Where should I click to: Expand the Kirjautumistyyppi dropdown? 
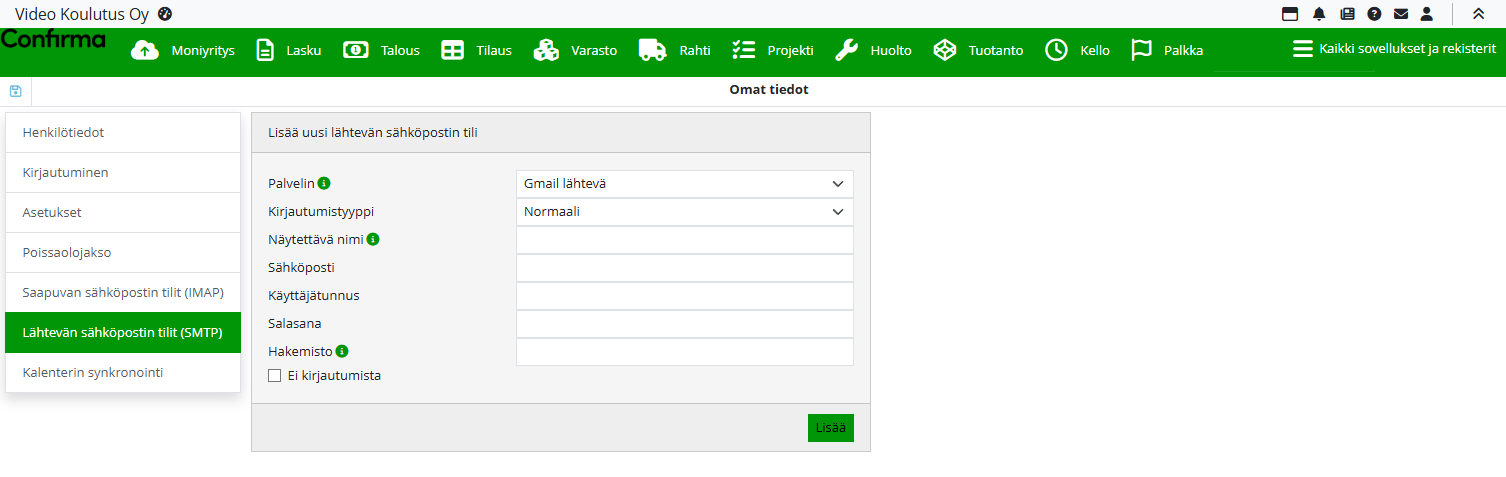tap(684, 212)
